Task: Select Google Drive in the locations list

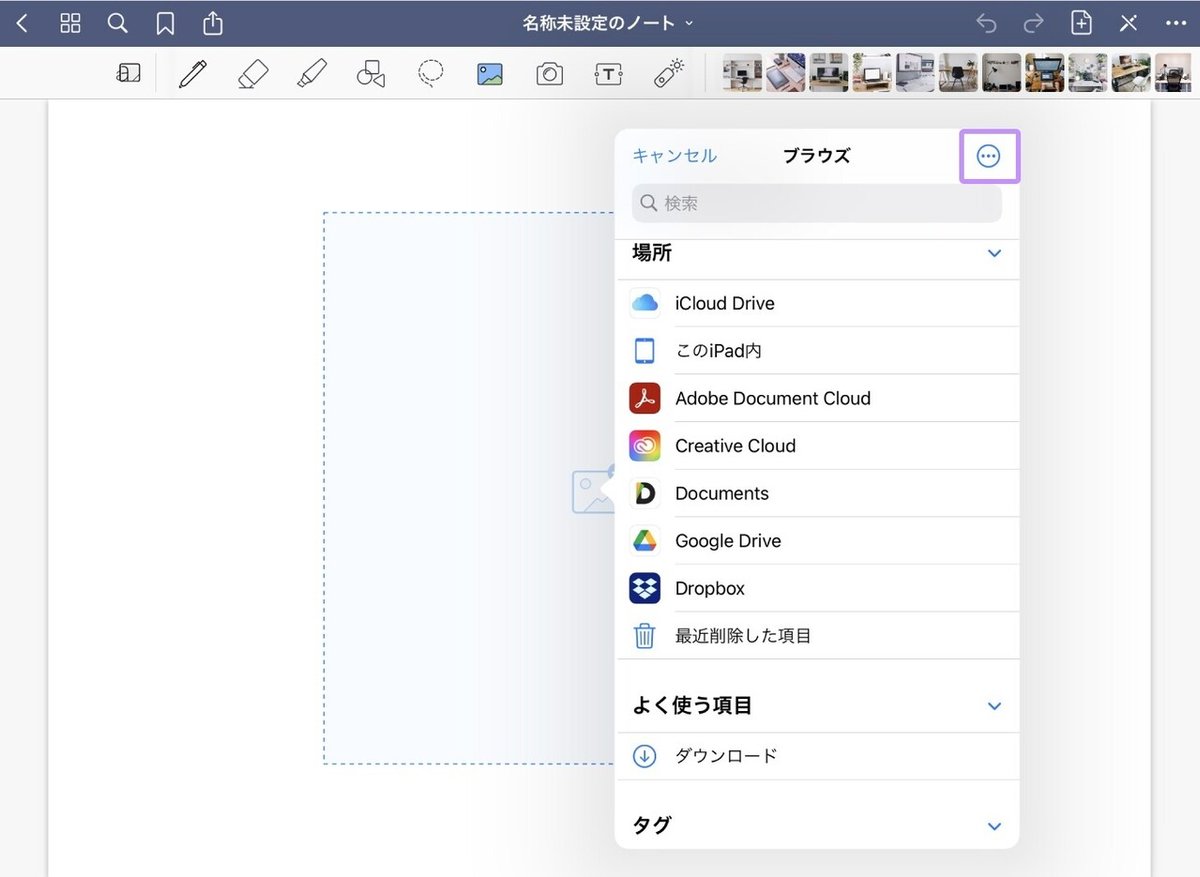Action: (728, 540)
